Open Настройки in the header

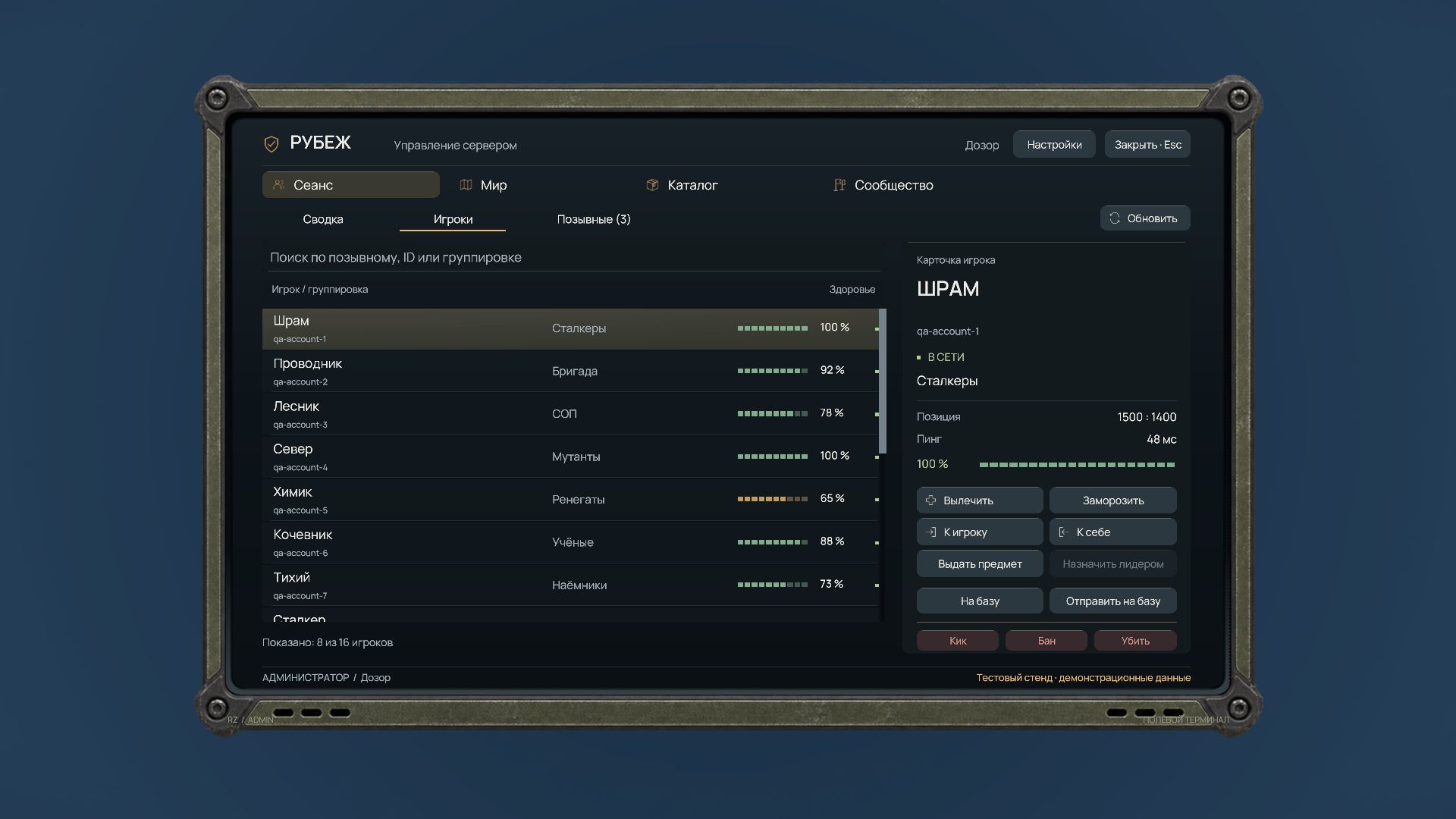(x=1054, y=144)
